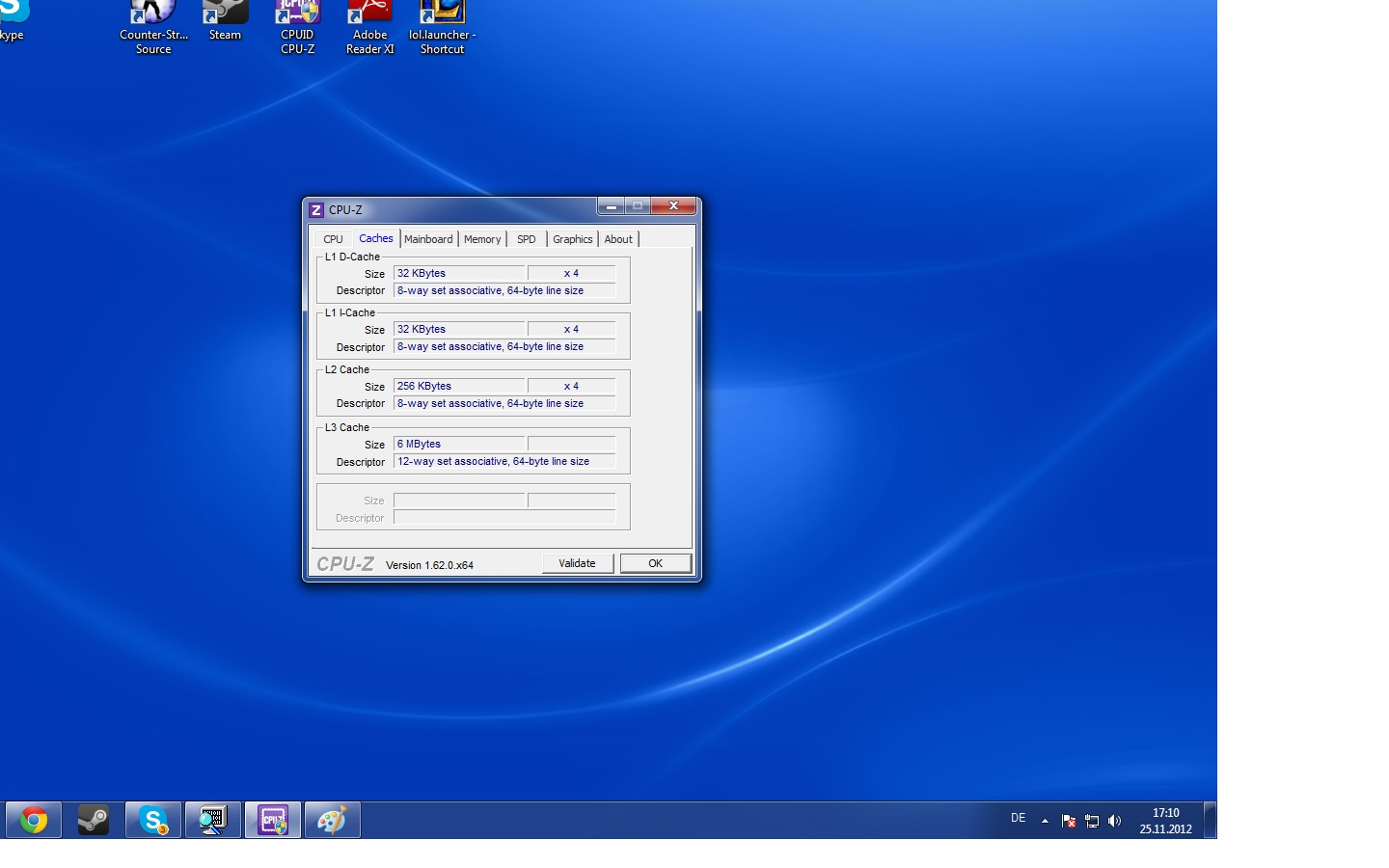Open the volume speaker icon

[x=1115, y=821]
